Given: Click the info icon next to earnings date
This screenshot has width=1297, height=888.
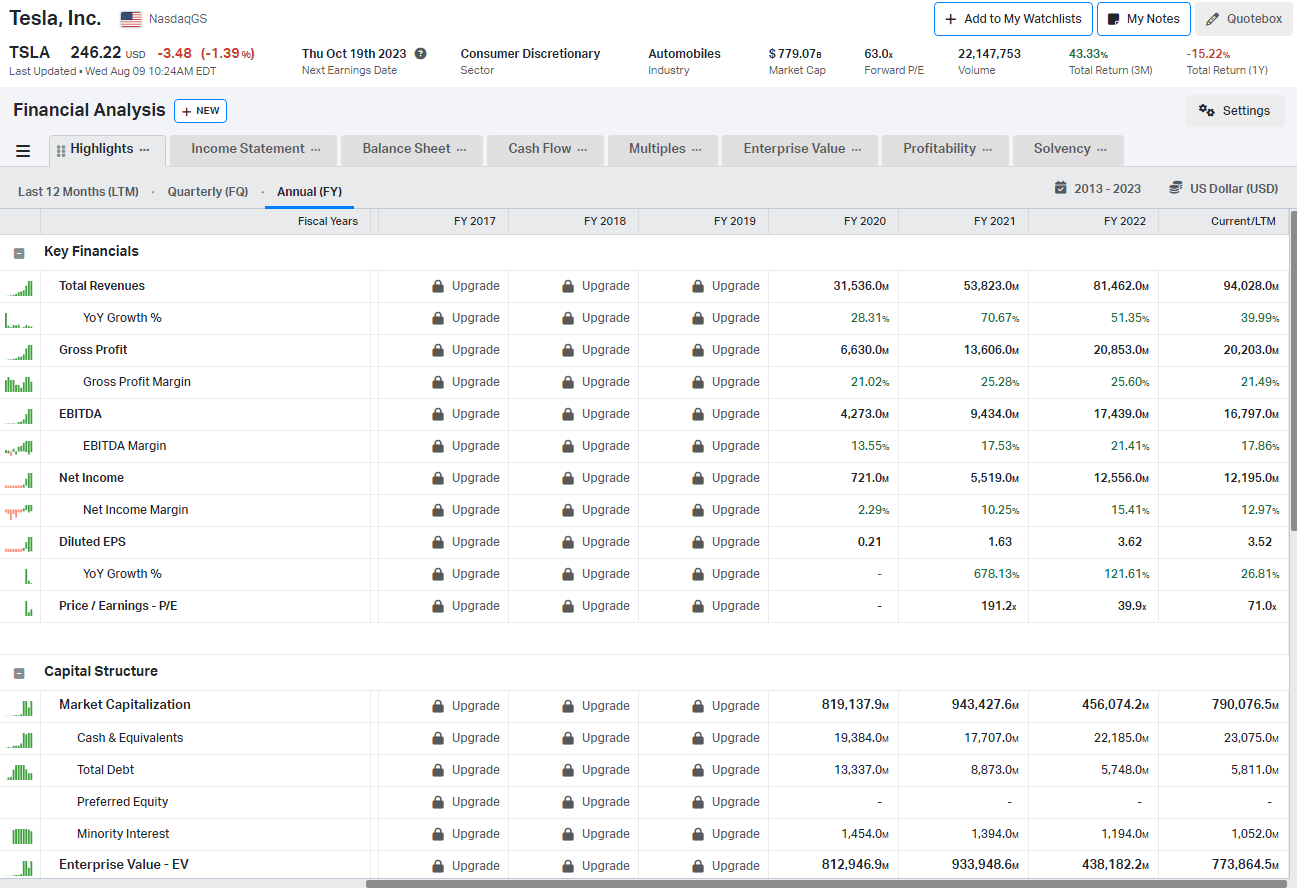Looking at the screenshot, I should click(420, 54).
